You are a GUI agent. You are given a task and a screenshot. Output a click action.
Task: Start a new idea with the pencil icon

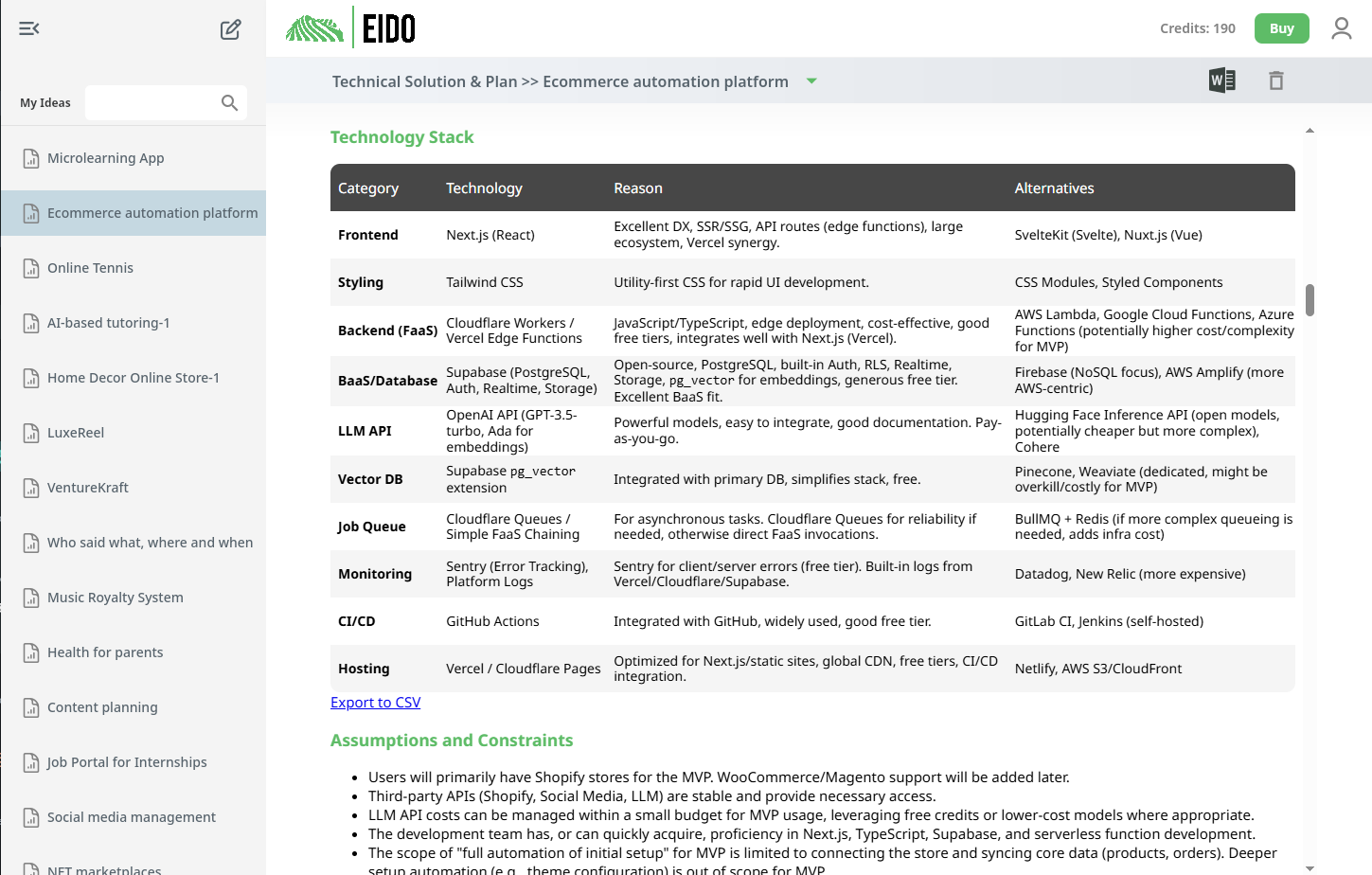click(x=230, y=28)
